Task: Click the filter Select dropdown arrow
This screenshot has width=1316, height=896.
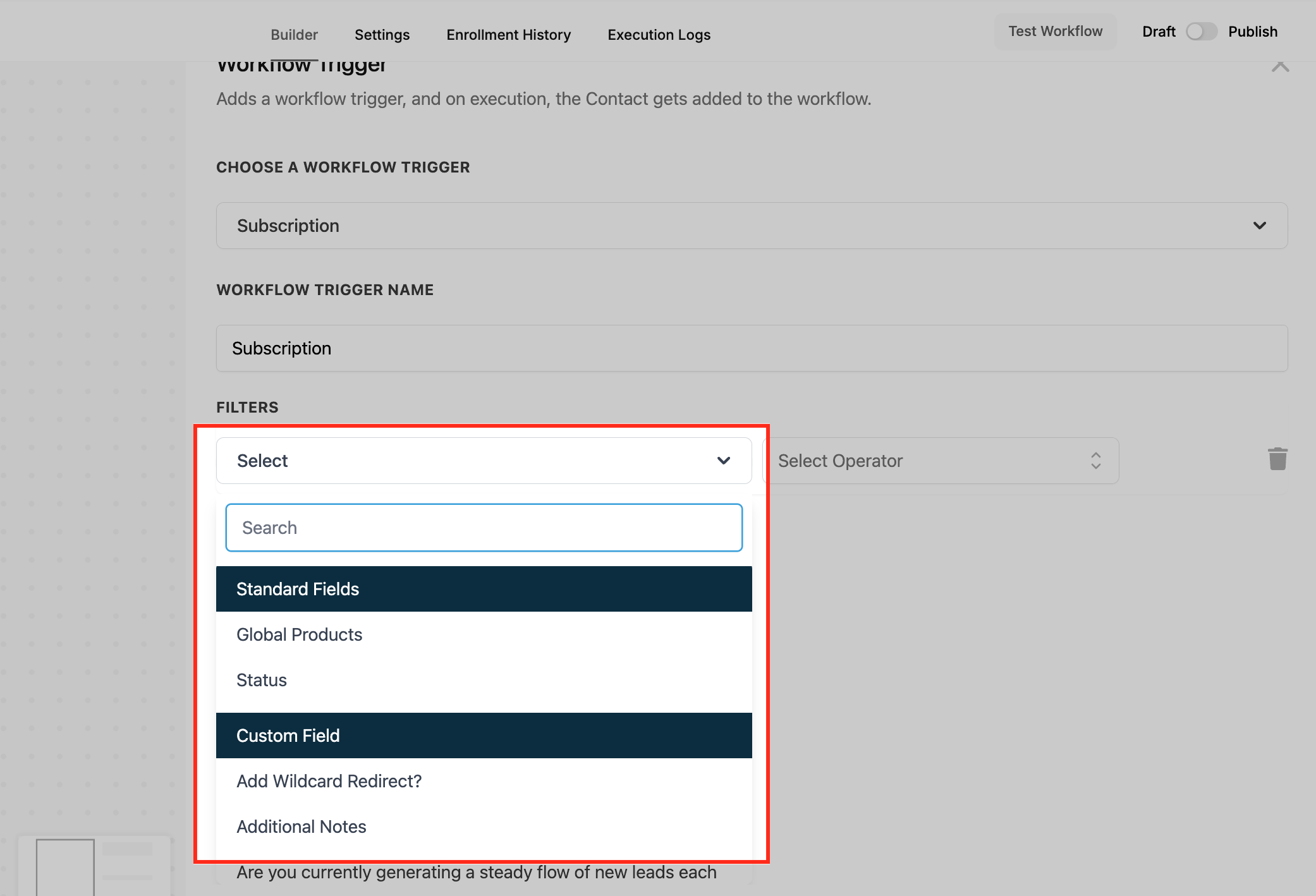Action: pos(724,461)
